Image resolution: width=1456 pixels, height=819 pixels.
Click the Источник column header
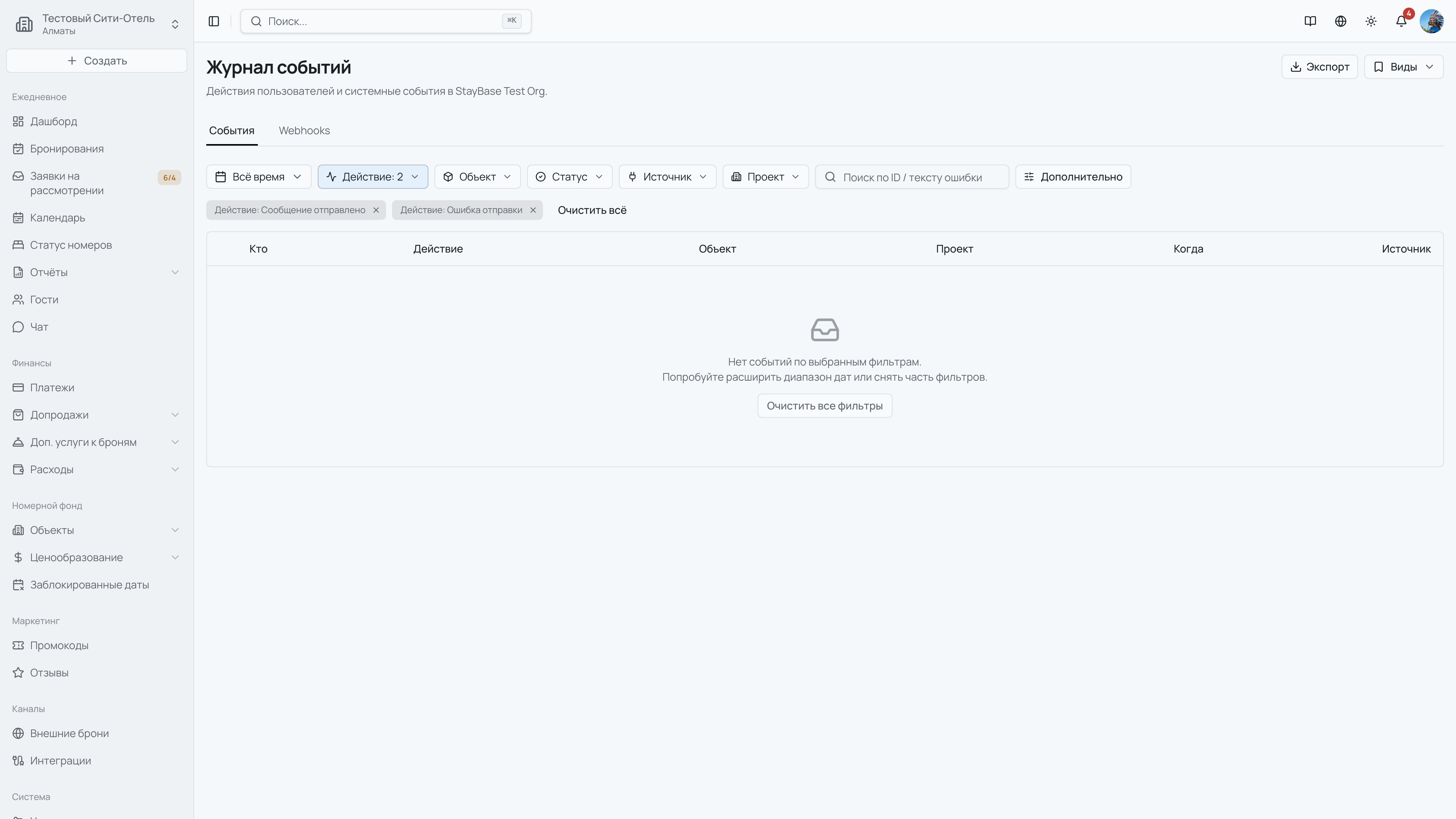pyautogui.click(x=1406, y=249)
